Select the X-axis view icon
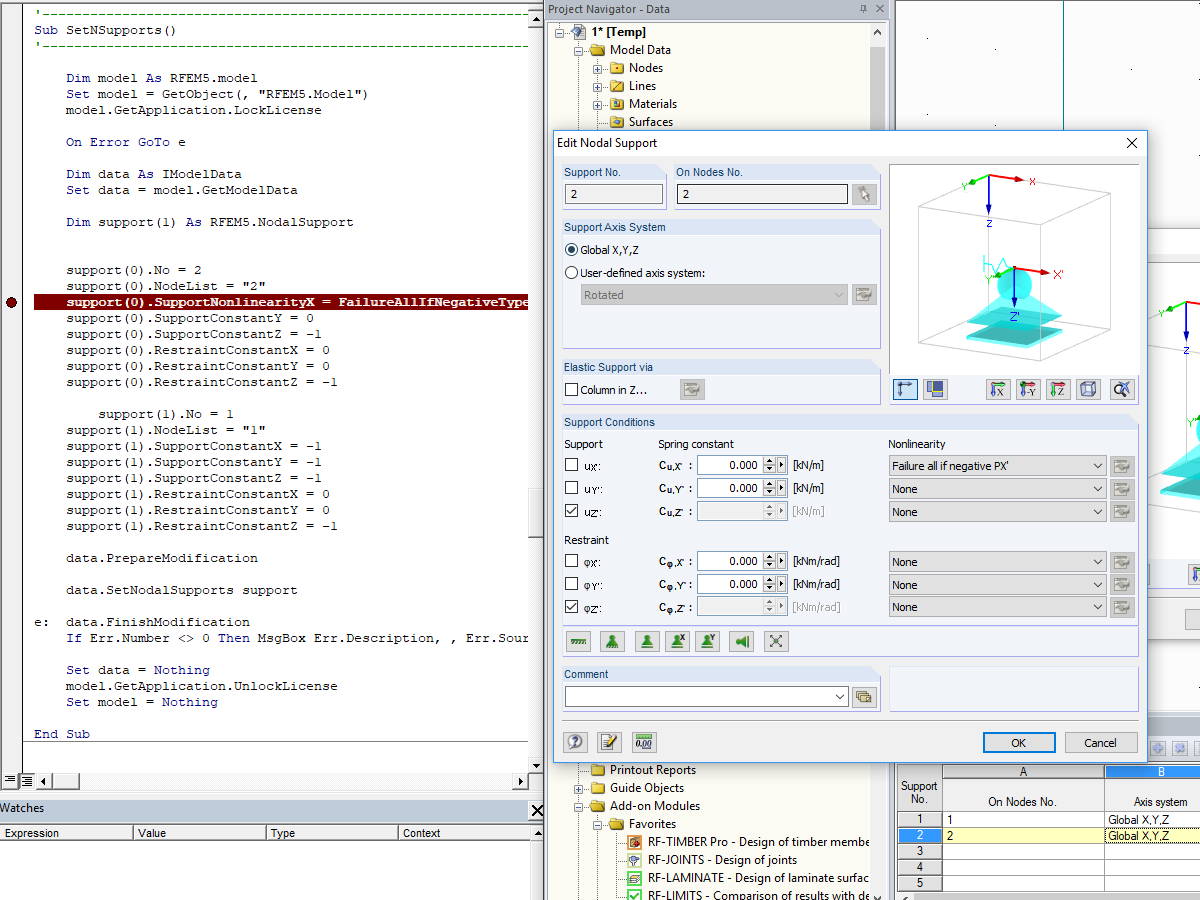 click(x=998, y=390)
